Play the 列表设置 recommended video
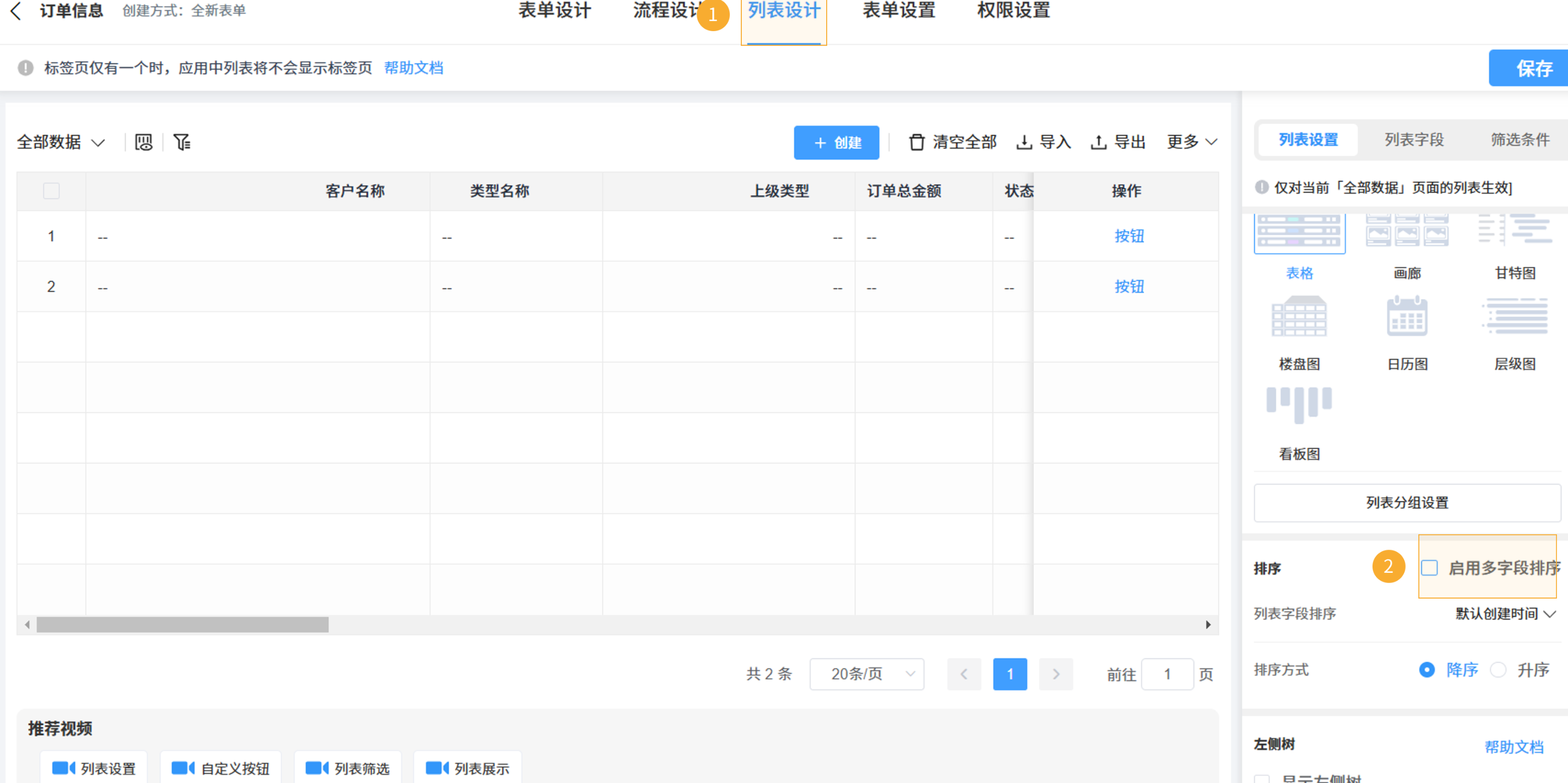The width and height of the screenshot is (1568, 783). 94,768
